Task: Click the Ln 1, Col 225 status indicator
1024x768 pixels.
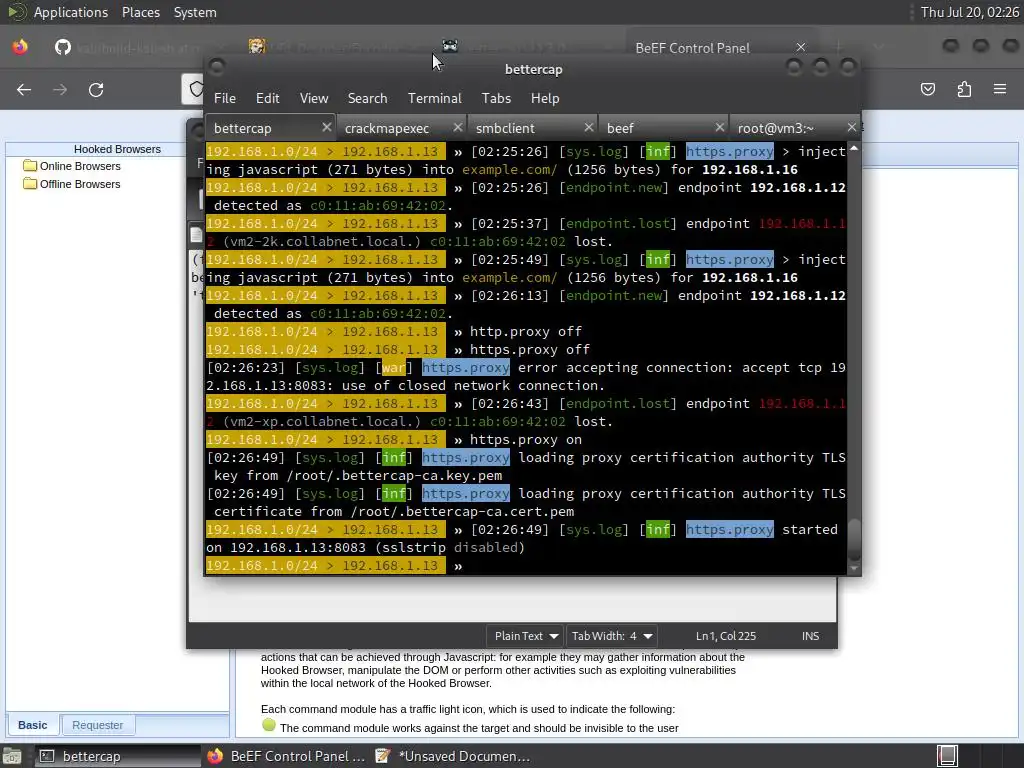Action: pyautogui.click(x=726, y=635)
